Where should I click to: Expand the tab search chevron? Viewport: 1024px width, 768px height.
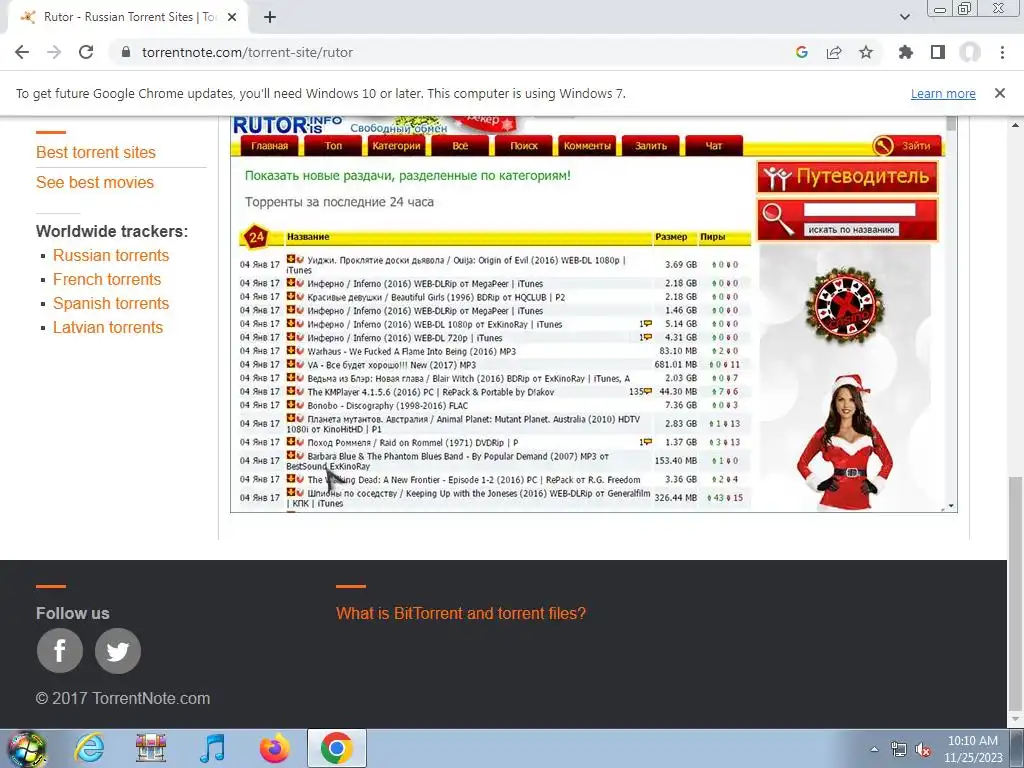coord(904,17)
